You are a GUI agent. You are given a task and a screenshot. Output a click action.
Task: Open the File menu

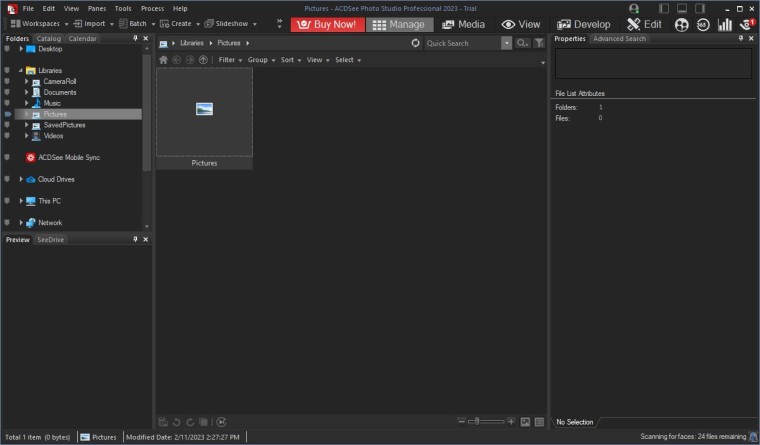point(28,9)
